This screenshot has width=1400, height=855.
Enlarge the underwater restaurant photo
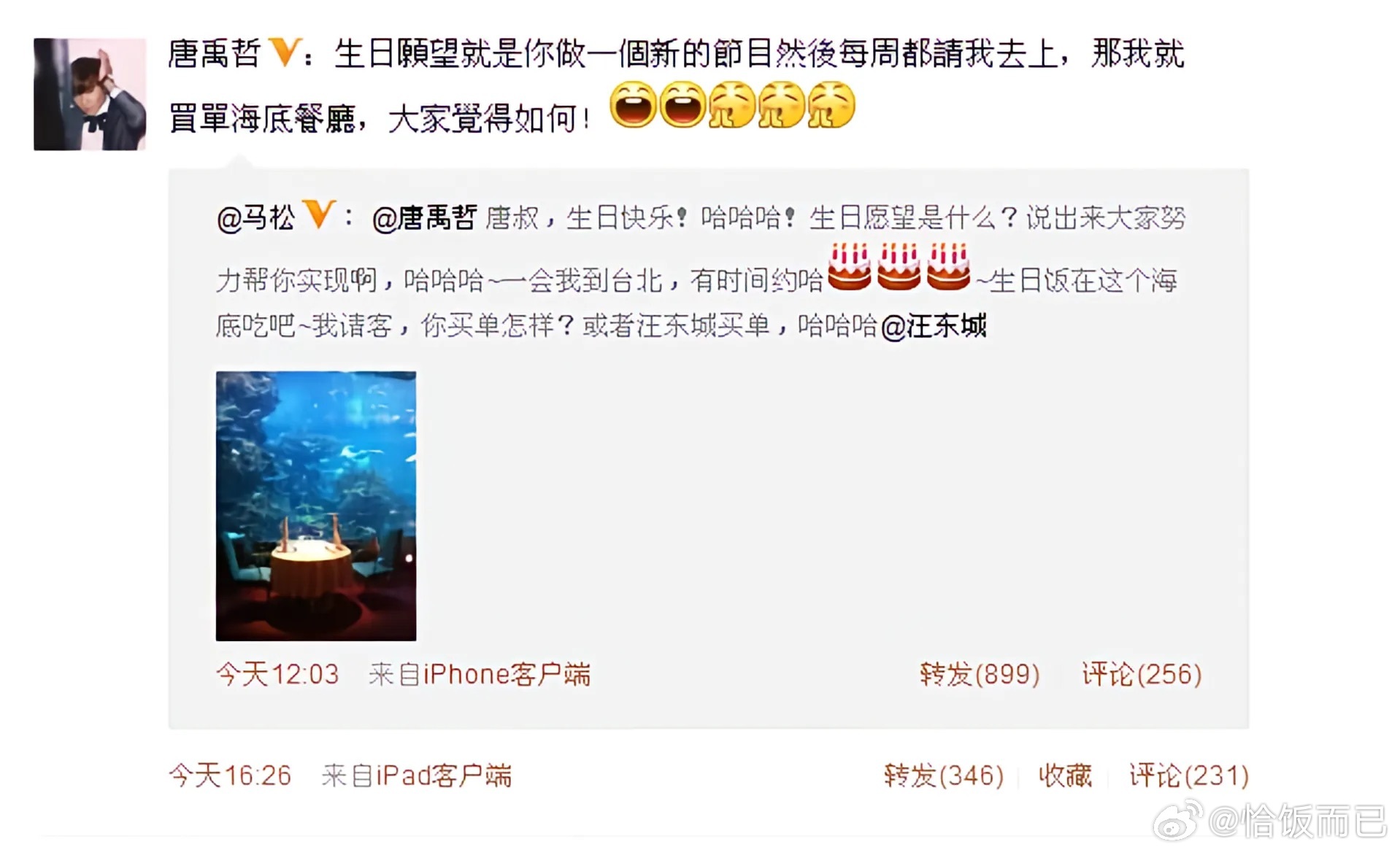(x=316, y=506)
